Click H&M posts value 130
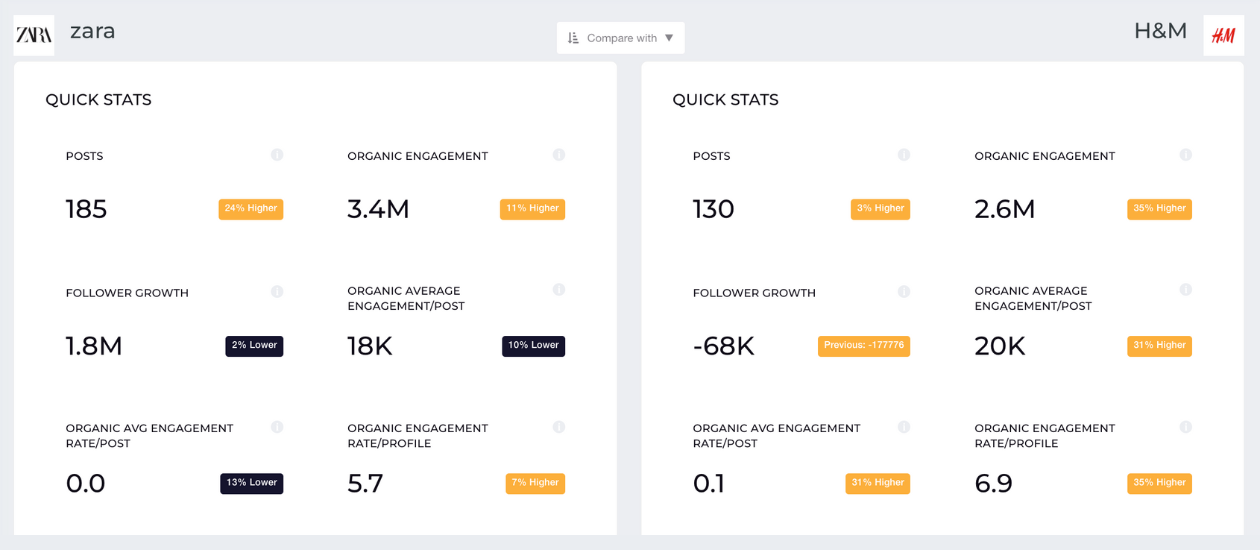1260x550 pixels. (x=714, y=209)
